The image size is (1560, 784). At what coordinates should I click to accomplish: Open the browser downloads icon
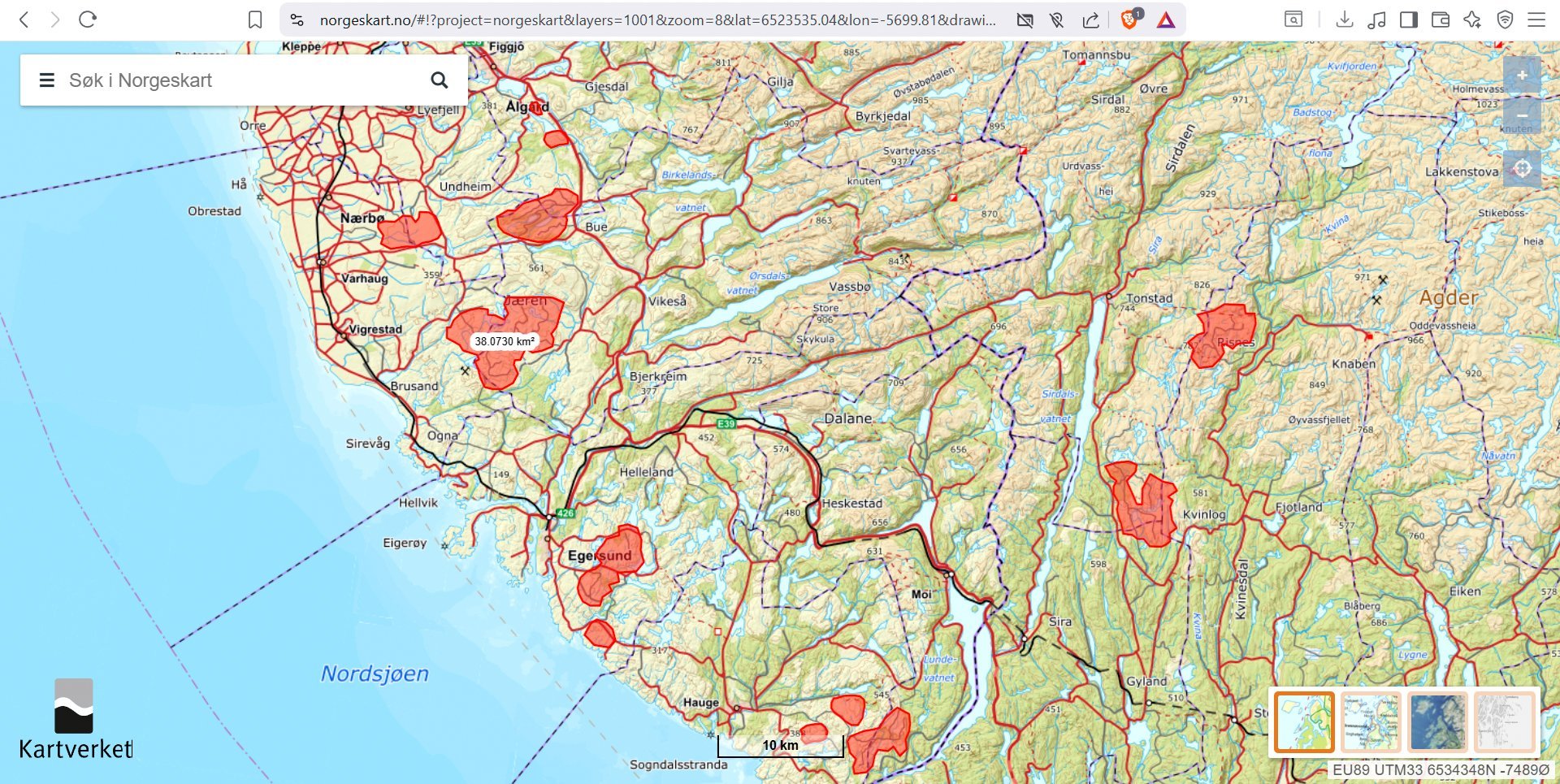click(1345, 19)
